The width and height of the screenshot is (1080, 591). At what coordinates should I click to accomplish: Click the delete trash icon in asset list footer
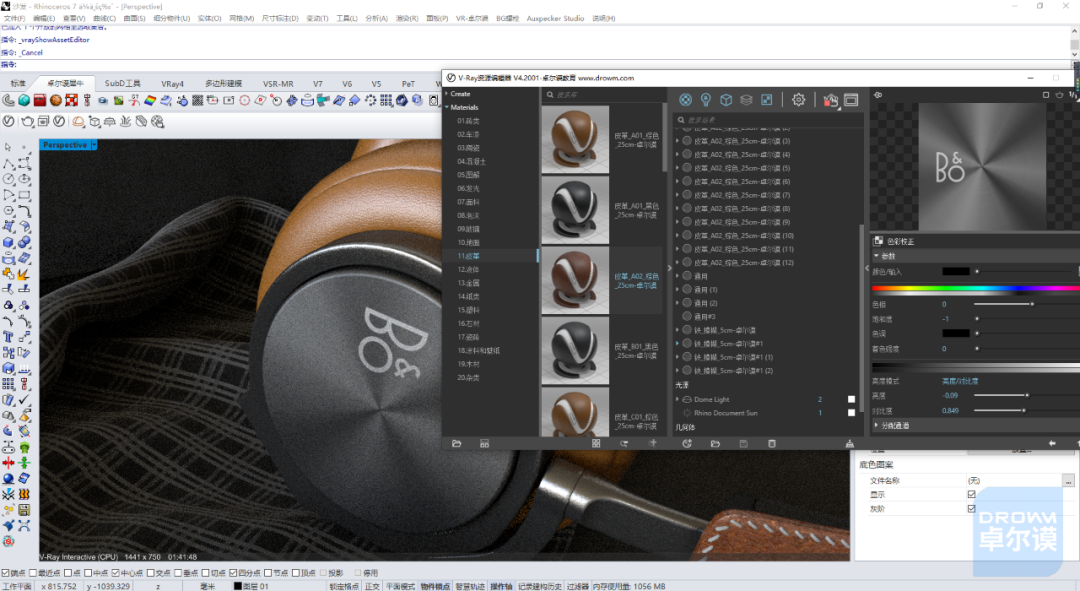pos(771,444)
